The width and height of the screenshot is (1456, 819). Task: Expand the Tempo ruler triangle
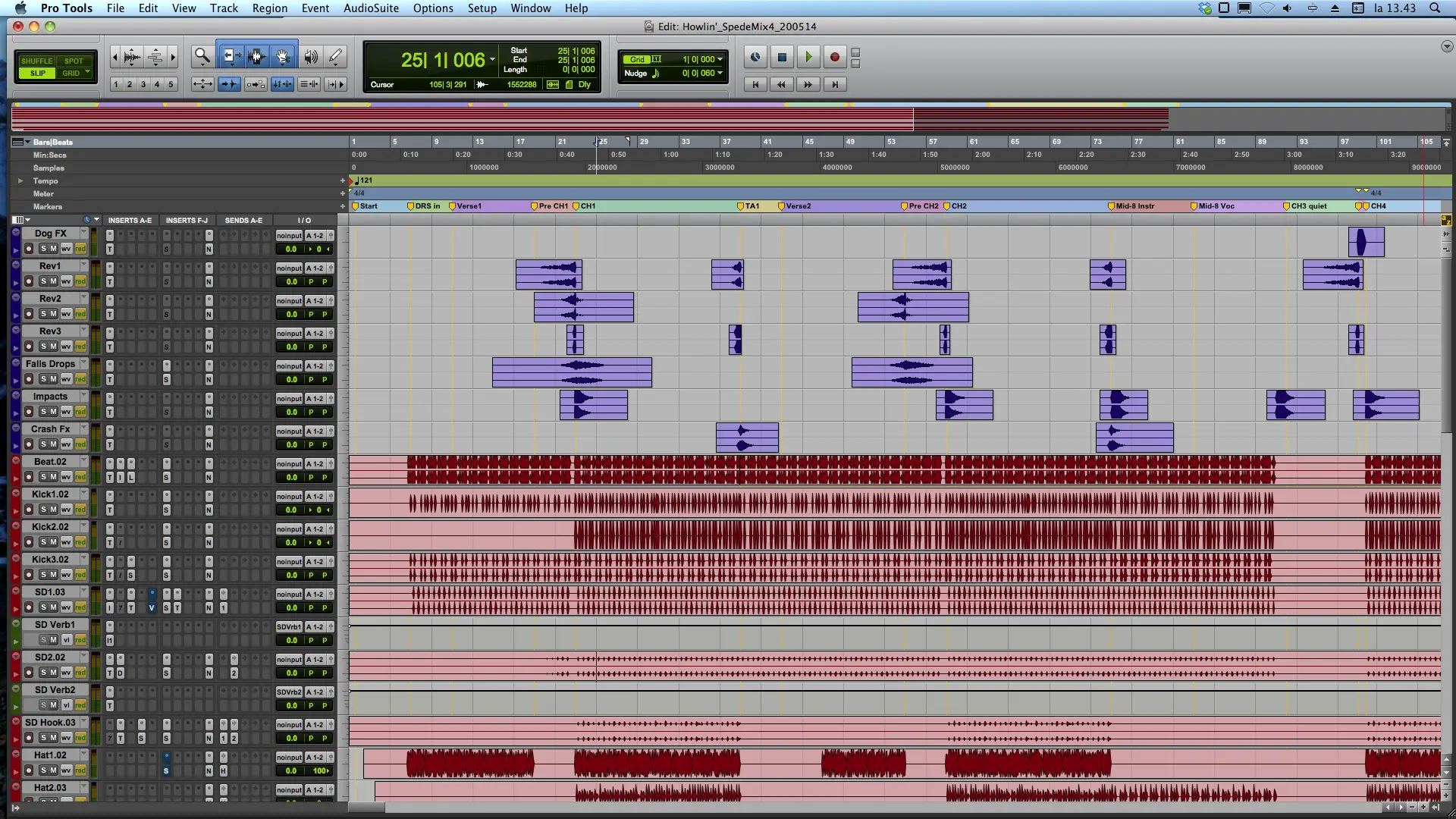20,180
